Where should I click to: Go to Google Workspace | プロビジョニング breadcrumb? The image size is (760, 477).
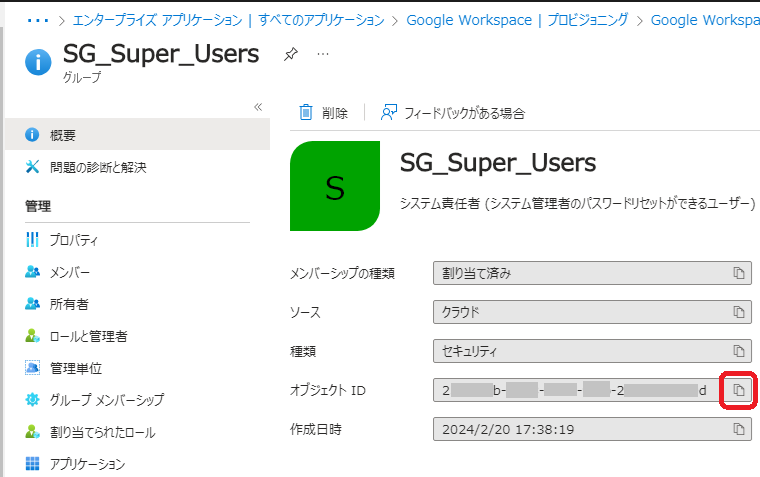[517, 20]
